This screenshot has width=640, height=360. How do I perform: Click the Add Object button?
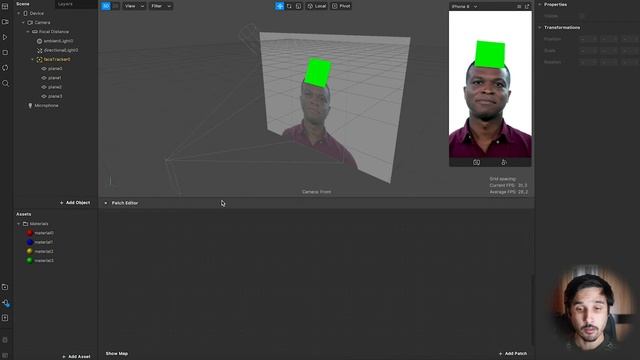[75, 203]
